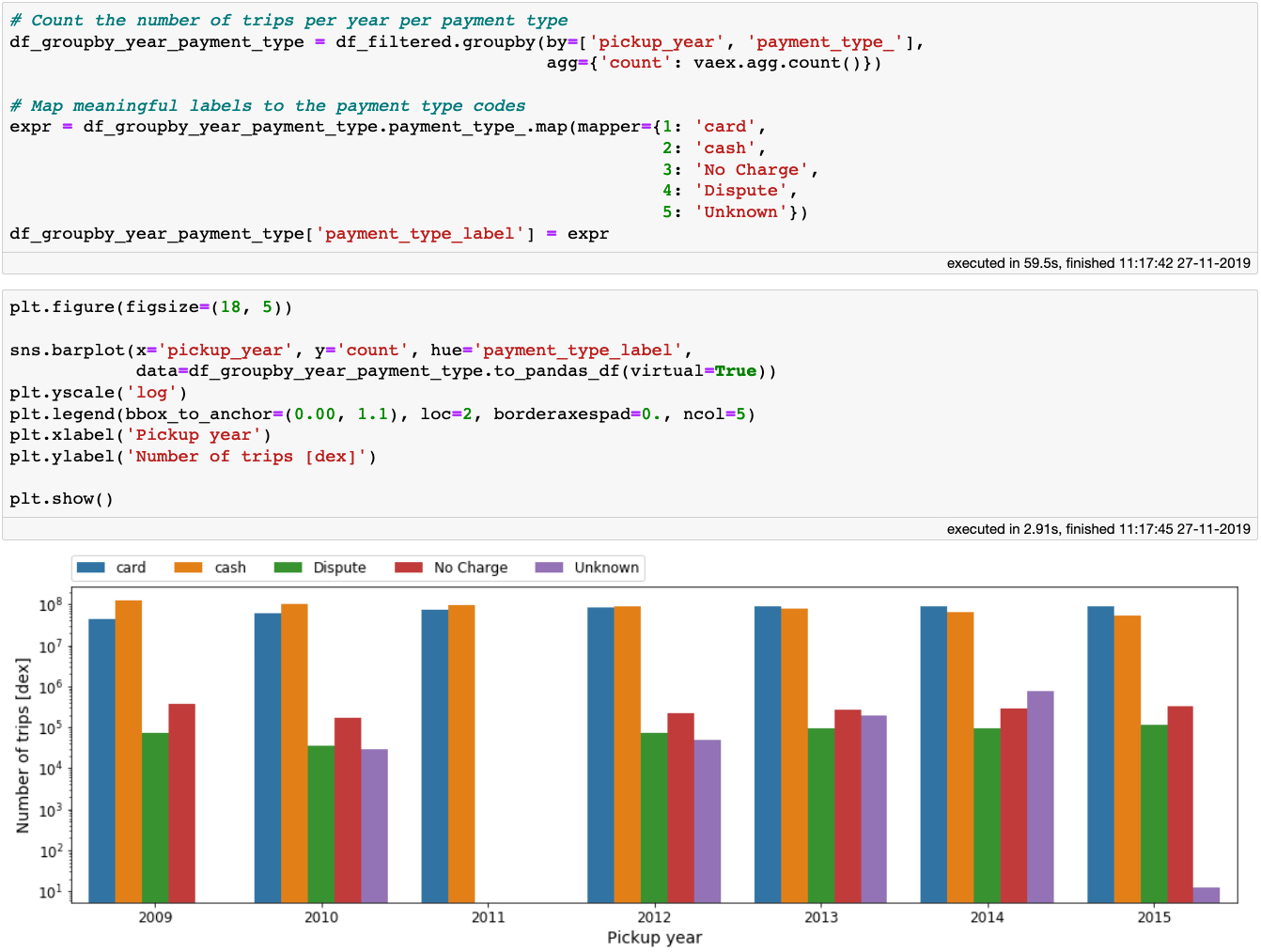The width and height of the screenshot is (1261, 952).
Task: Click the 2012 x-axis tick label
Action: (654, 917)
